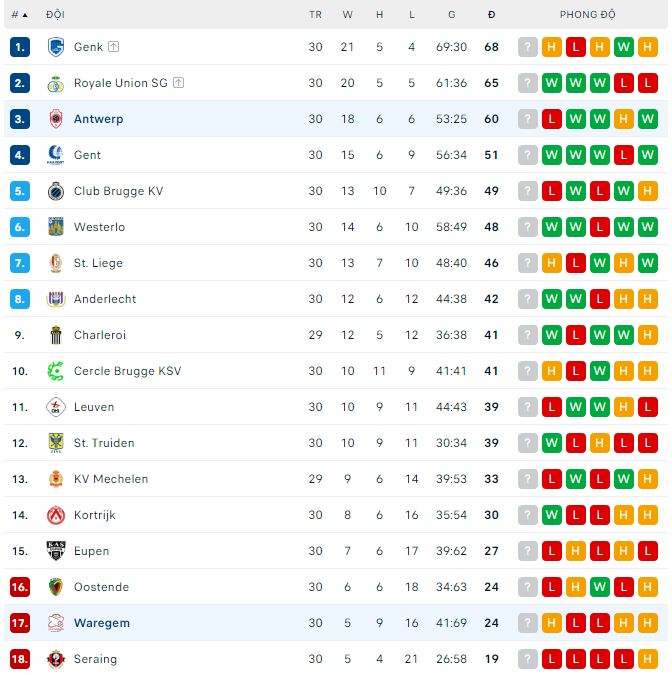Click the Phong Độ column header
The height and width of the screenshot is (675, 672).
[588, 15]
